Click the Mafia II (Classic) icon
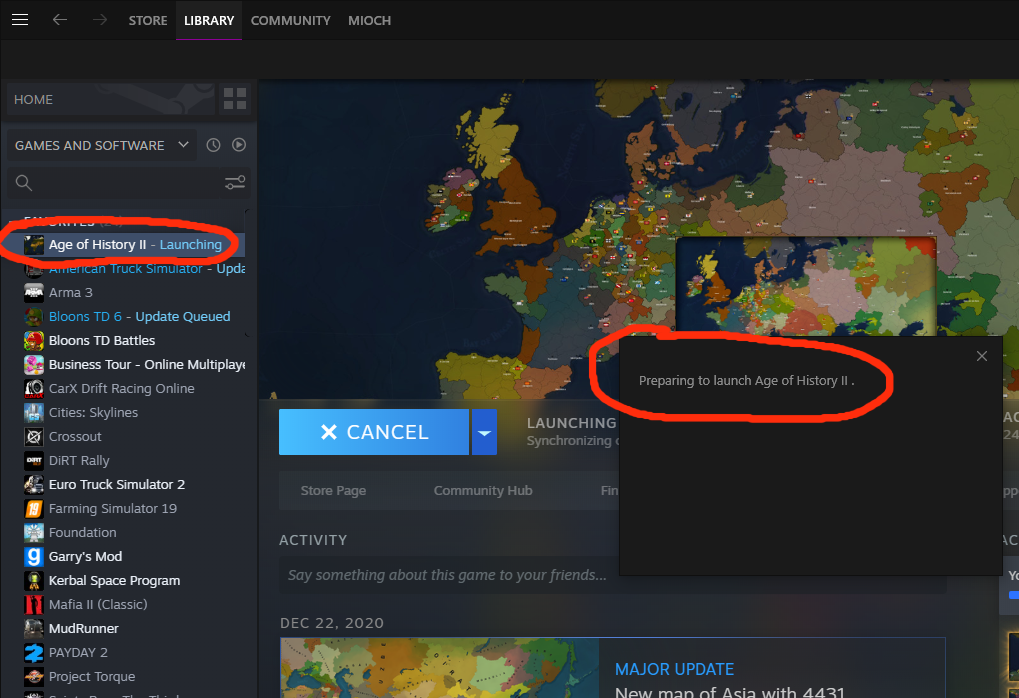Viewport: 1019px width, 698px height. pyautogui.click(x=34, y=605)
